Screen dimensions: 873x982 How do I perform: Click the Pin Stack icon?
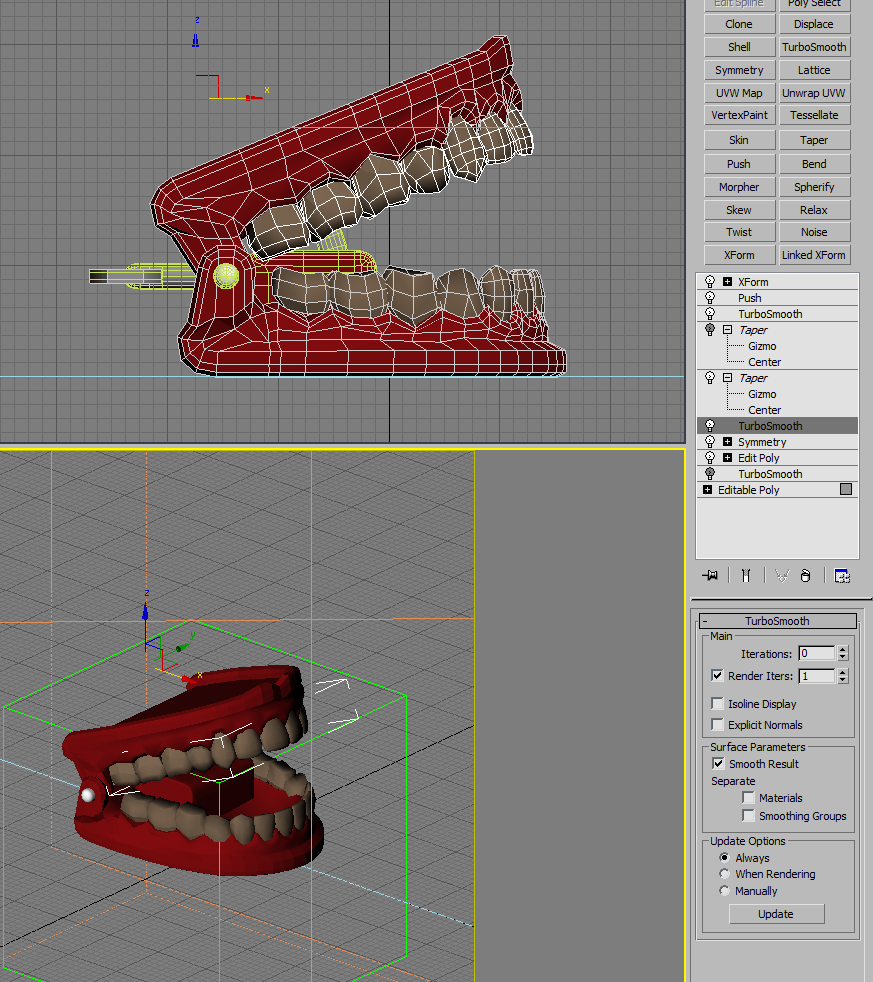(710, 576)
